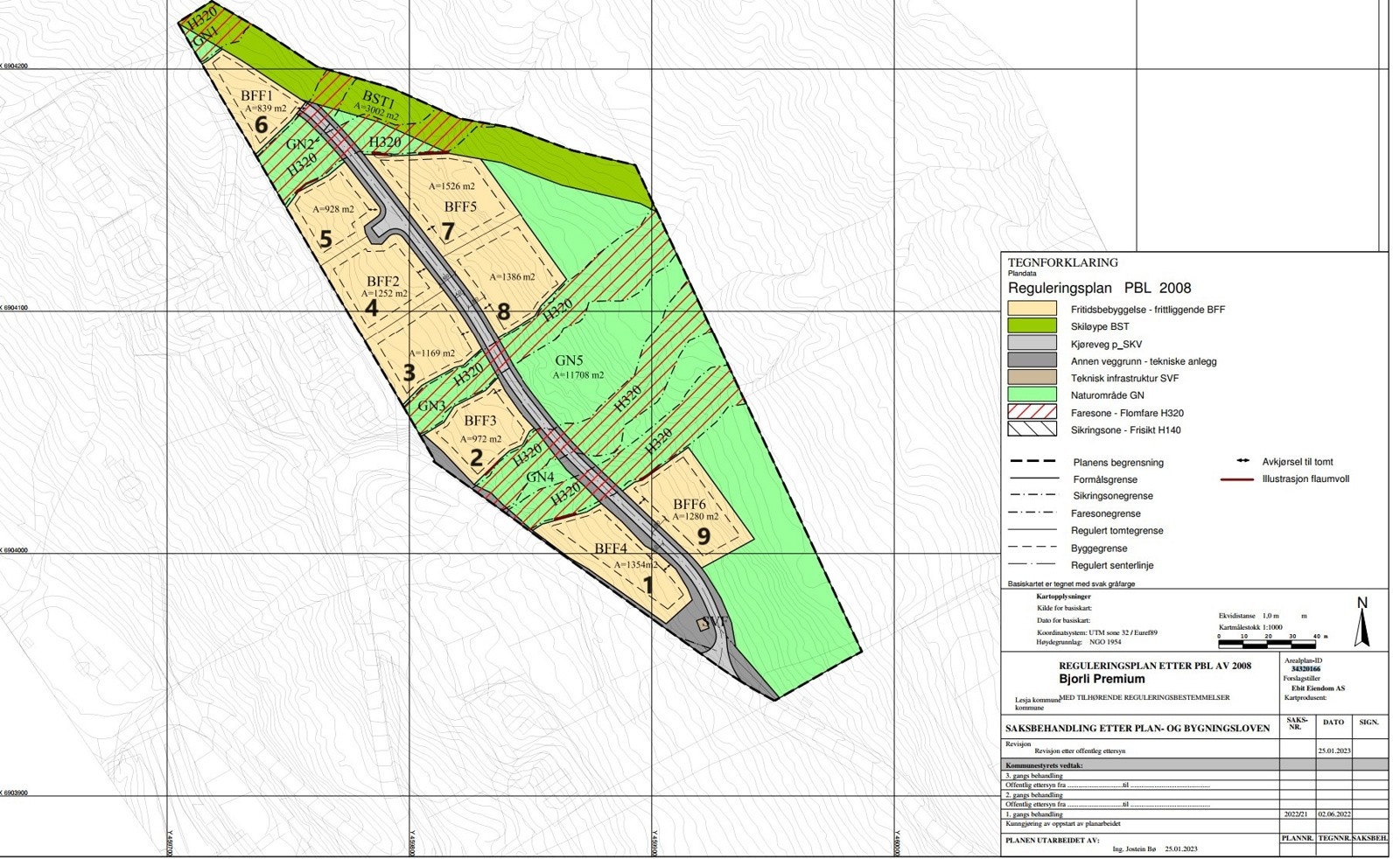Select the dark gray Annen veggrunn swatch
Image resolution: width=1400 pixels, height=859 pixels.
point(1032,360)
